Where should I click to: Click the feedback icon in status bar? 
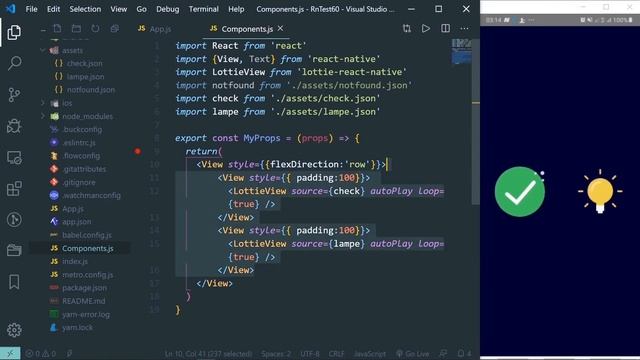coord(443,353)
